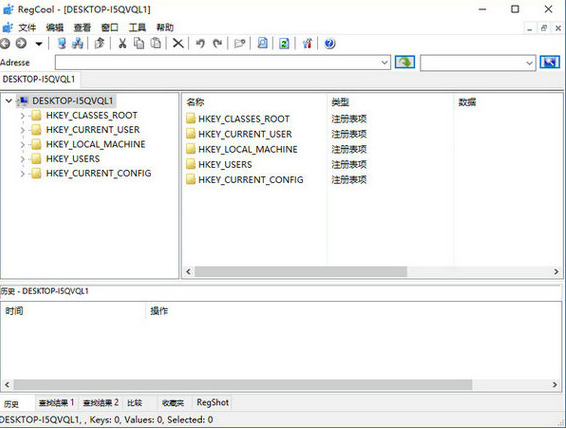The height and width of the screenshot is (429, 566).
Task: Click the Copy icon in toolbar
Action: point(139,43)
